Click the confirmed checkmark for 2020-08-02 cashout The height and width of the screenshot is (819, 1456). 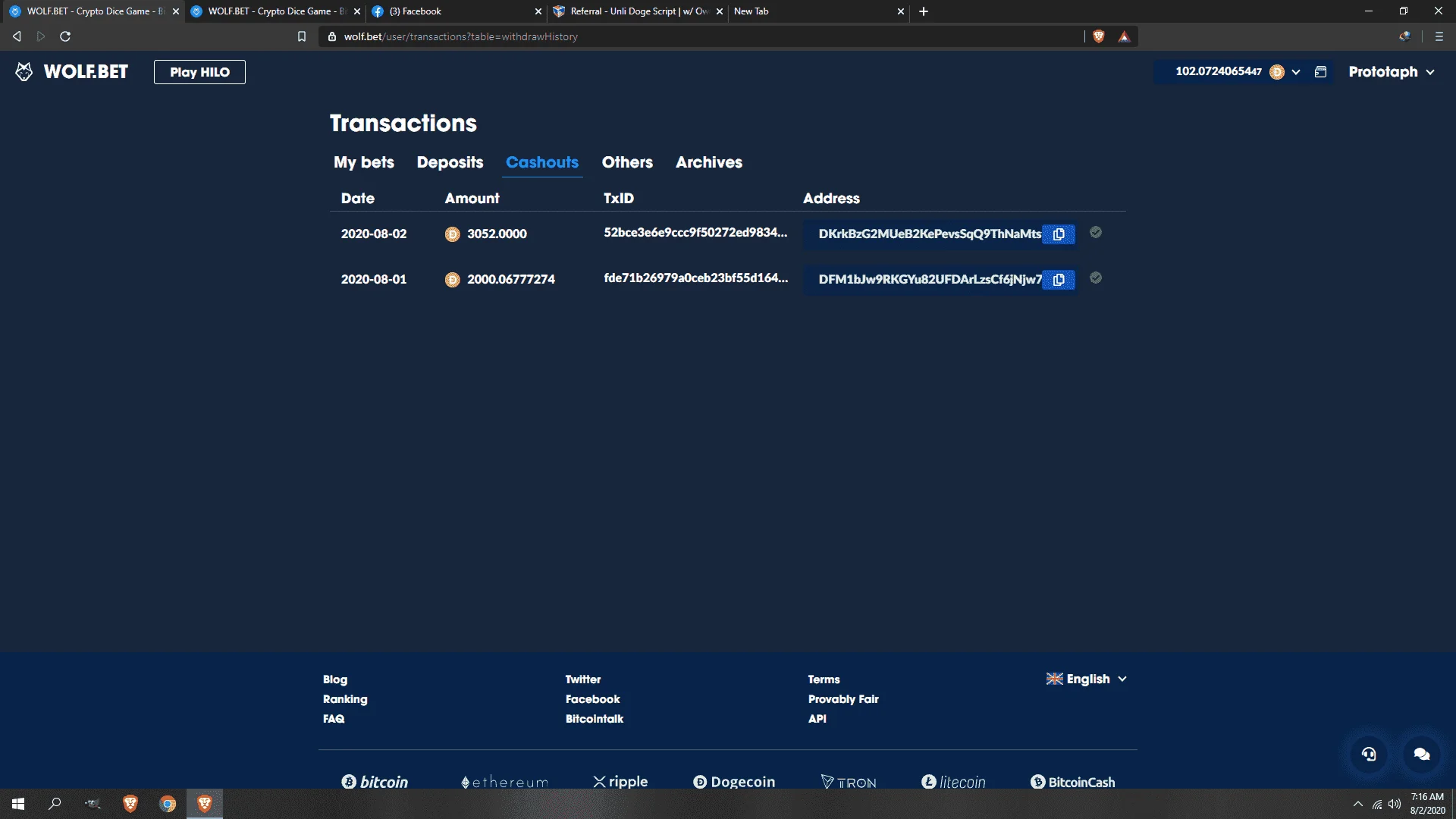(1096, 233)
